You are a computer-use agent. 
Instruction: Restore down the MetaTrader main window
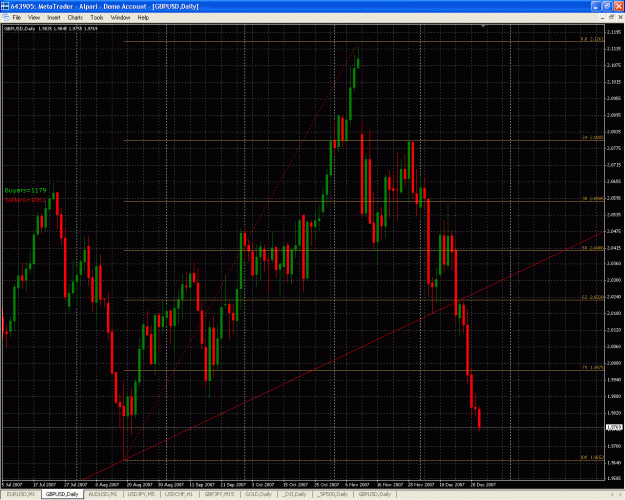click(607, 6)
